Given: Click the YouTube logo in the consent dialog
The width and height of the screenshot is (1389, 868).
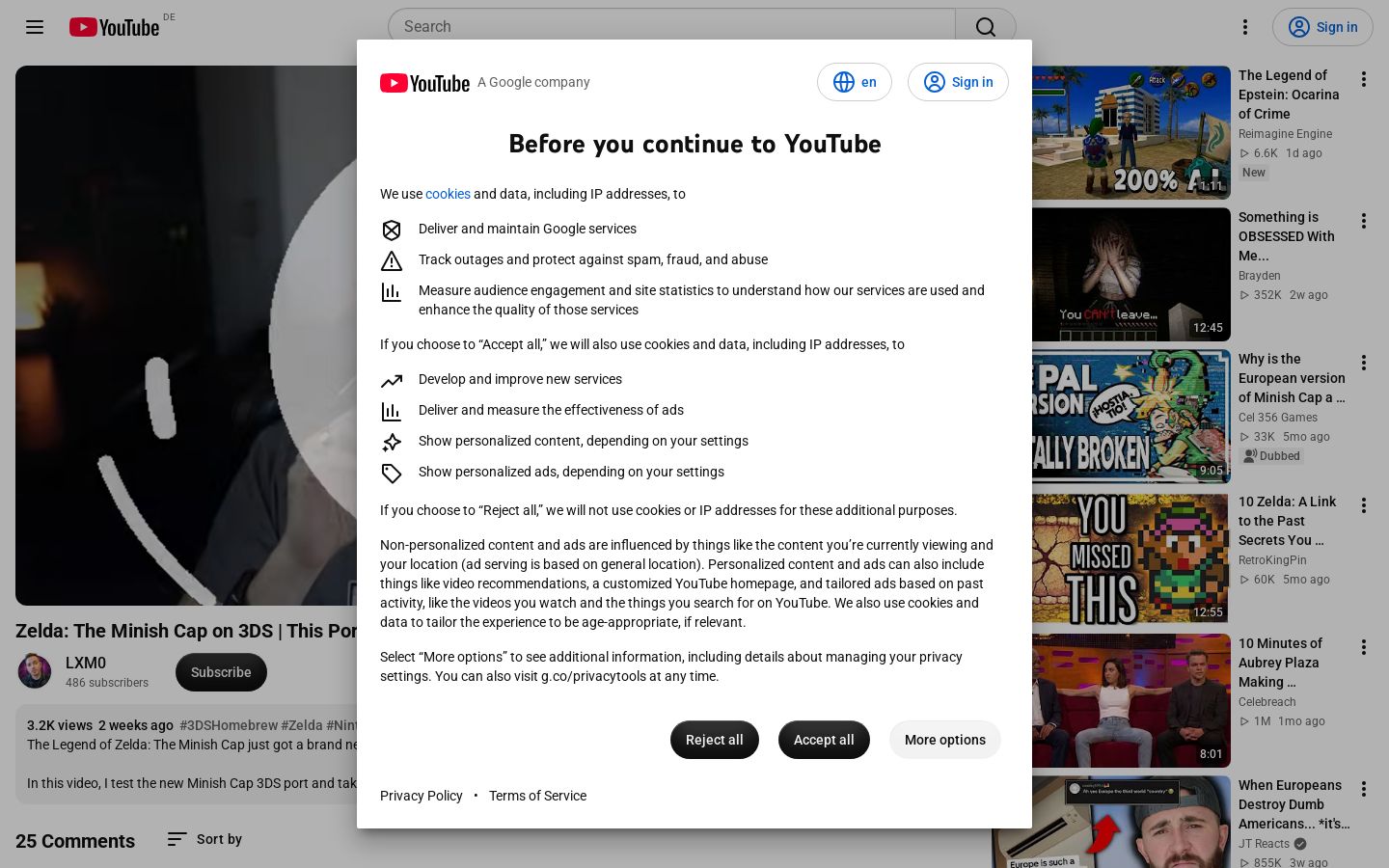Looking at the screenshot, I should point(424,83).
